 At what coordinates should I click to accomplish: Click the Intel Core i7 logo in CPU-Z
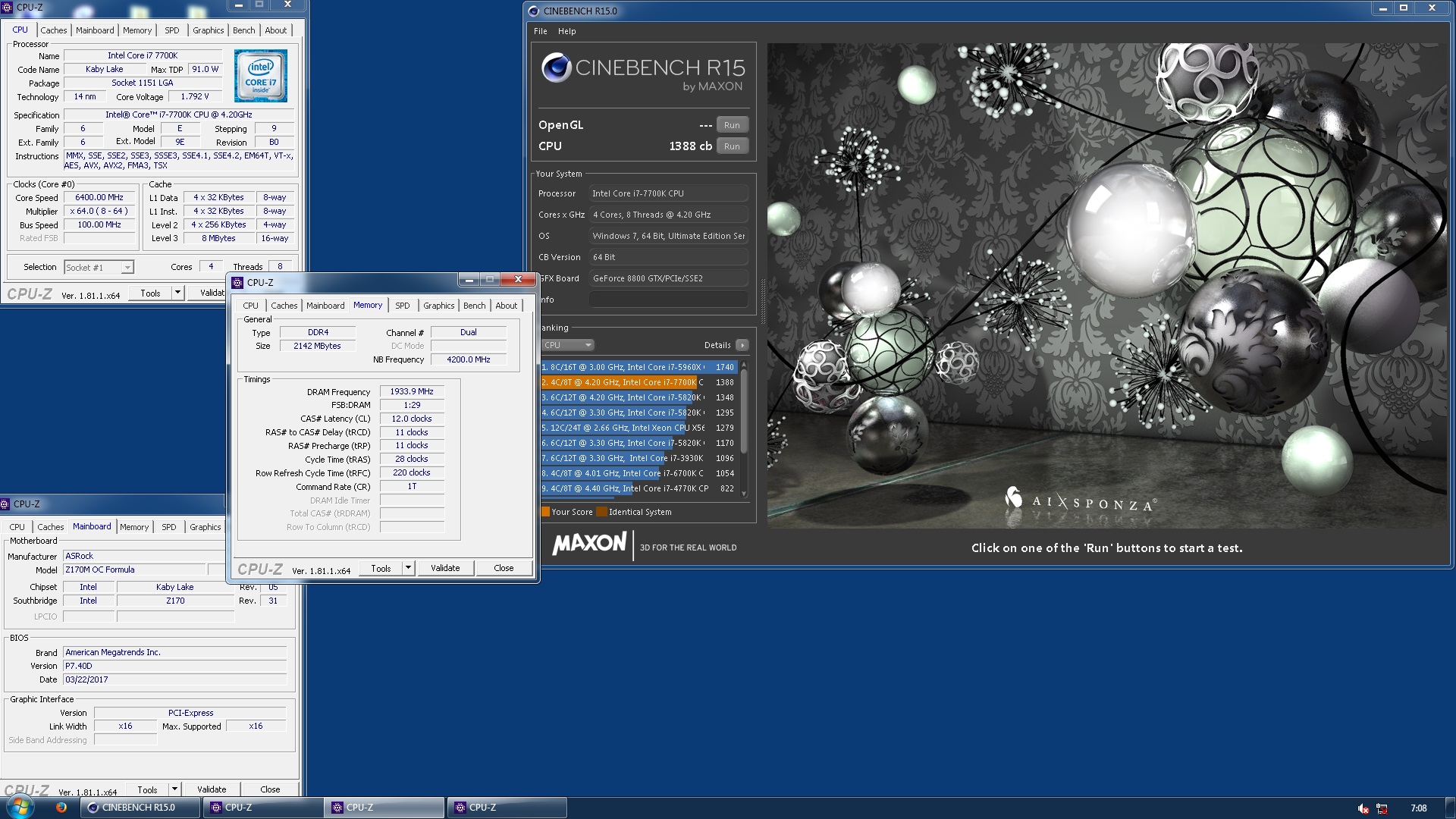click(260, 76)
